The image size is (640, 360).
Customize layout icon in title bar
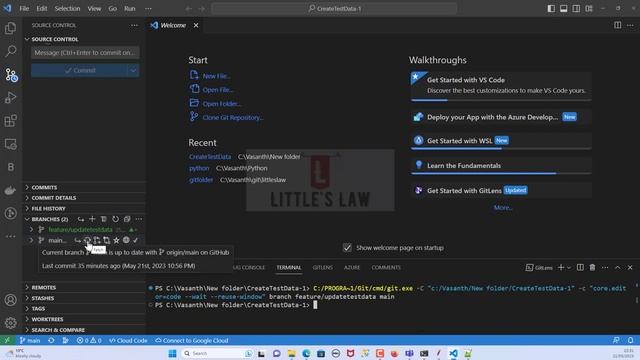pyautogui.click(x=589, y=8)
